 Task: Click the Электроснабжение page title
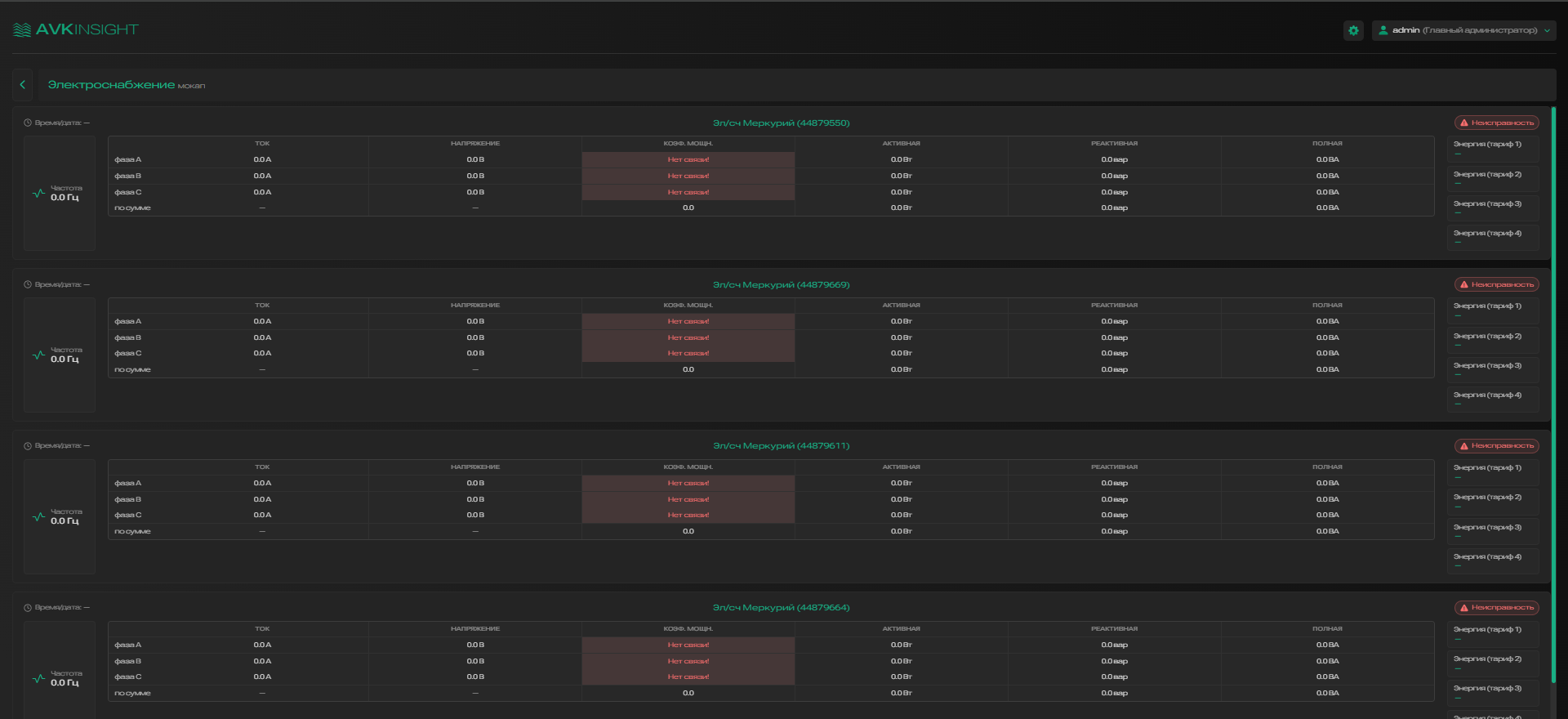111,85
